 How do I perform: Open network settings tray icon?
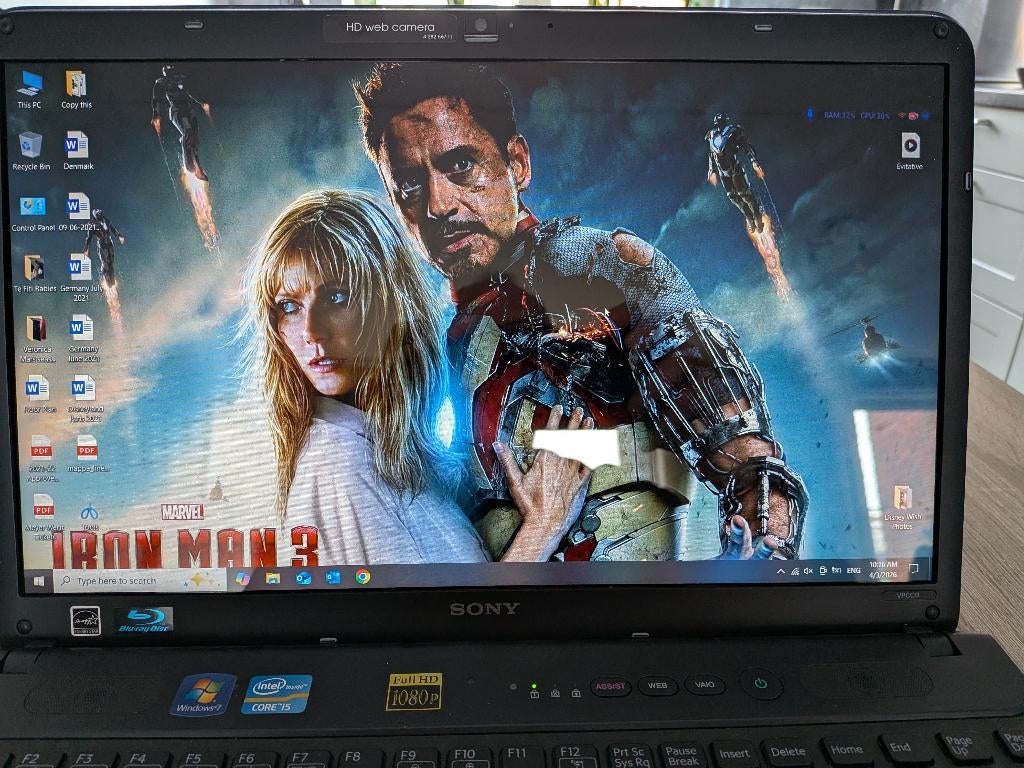795,571
